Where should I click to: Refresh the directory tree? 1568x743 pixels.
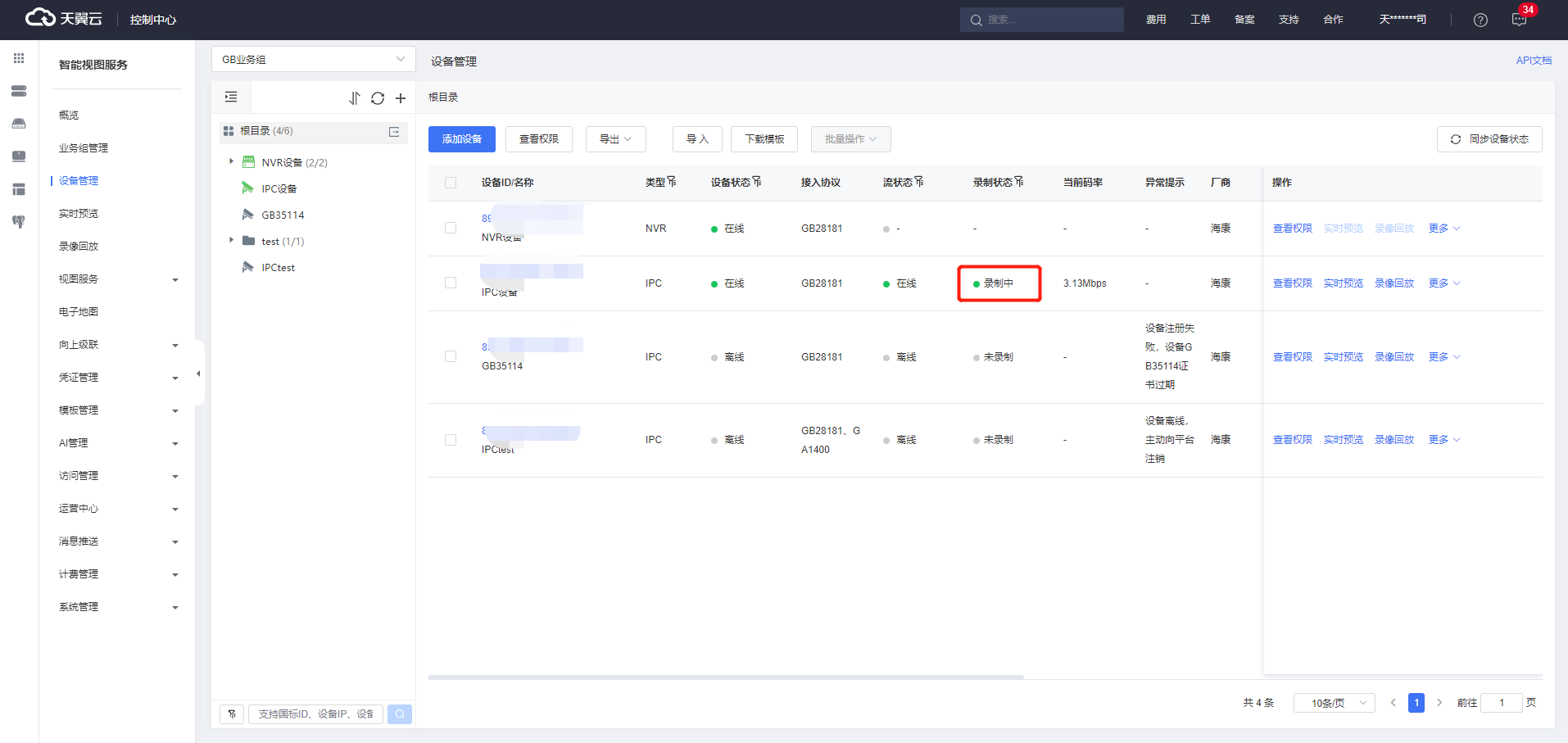[x=378, y=98]
